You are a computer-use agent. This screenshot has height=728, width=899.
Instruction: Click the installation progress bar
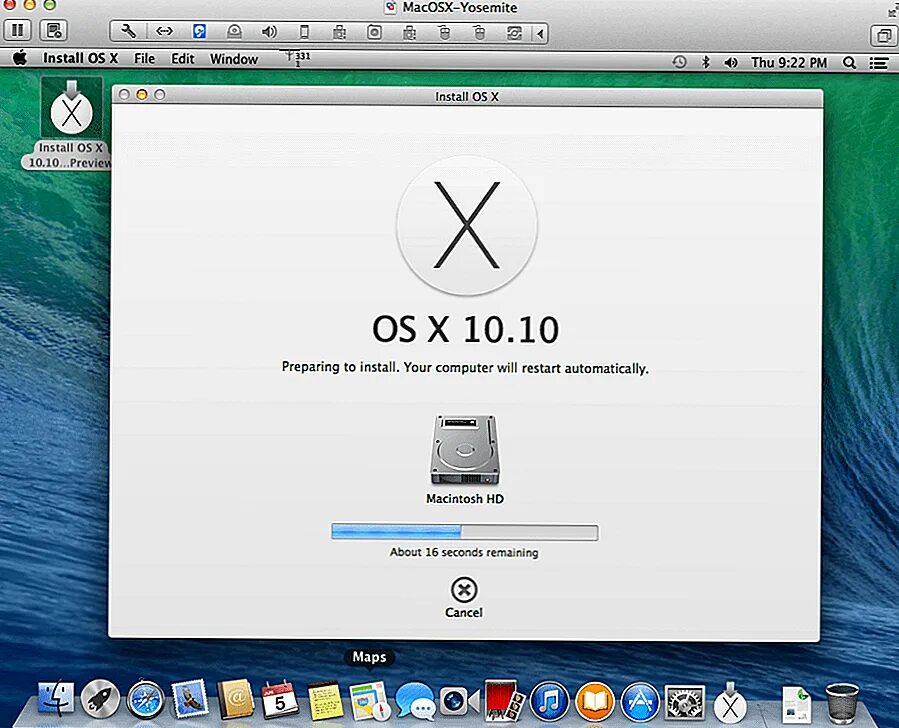click(464, 533)
